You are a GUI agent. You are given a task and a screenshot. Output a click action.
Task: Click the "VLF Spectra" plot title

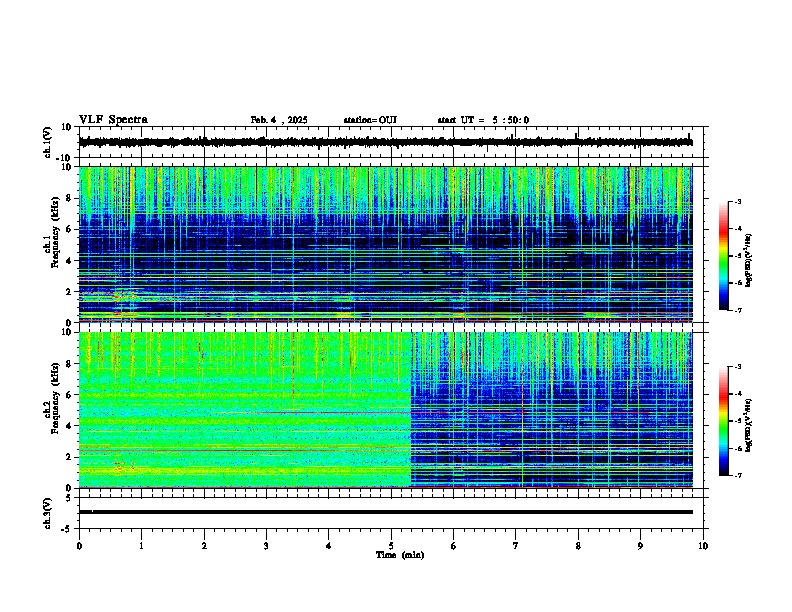pos(113,120)
